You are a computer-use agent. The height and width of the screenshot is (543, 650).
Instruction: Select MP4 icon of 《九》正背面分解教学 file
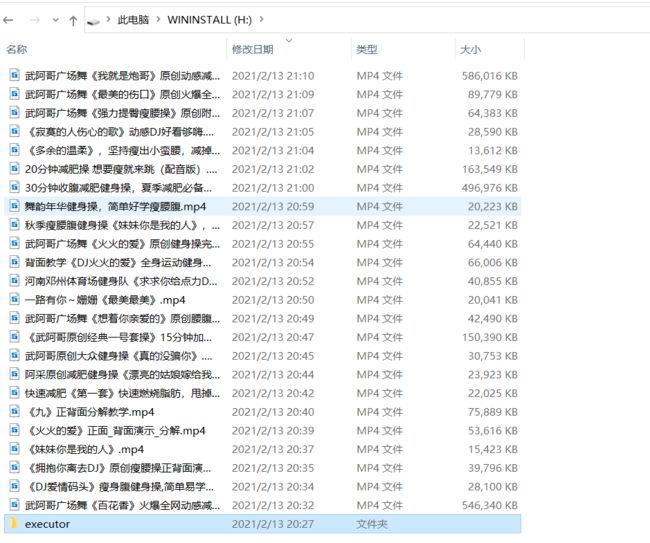(15, 411)
